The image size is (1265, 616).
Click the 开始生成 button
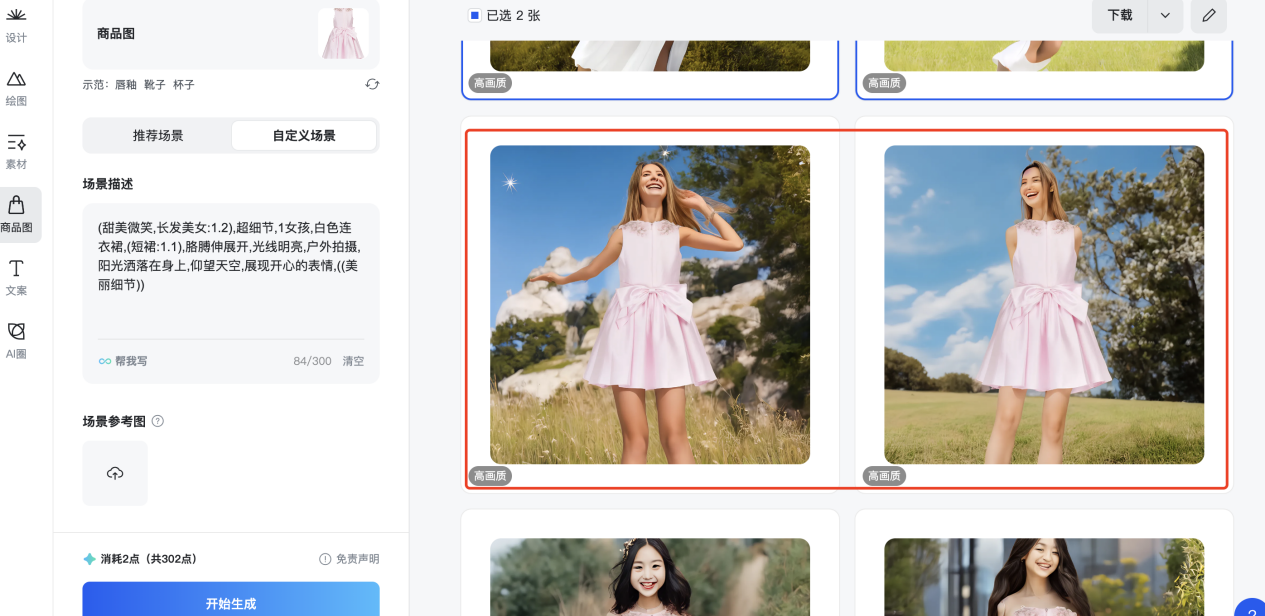click(231, 603)
